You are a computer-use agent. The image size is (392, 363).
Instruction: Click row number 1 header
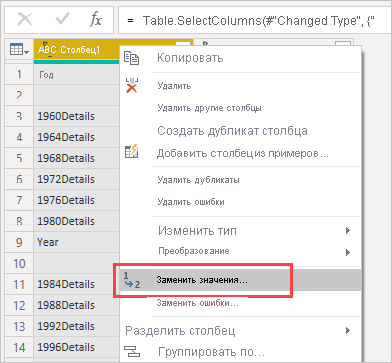click(x=19, y=74)
